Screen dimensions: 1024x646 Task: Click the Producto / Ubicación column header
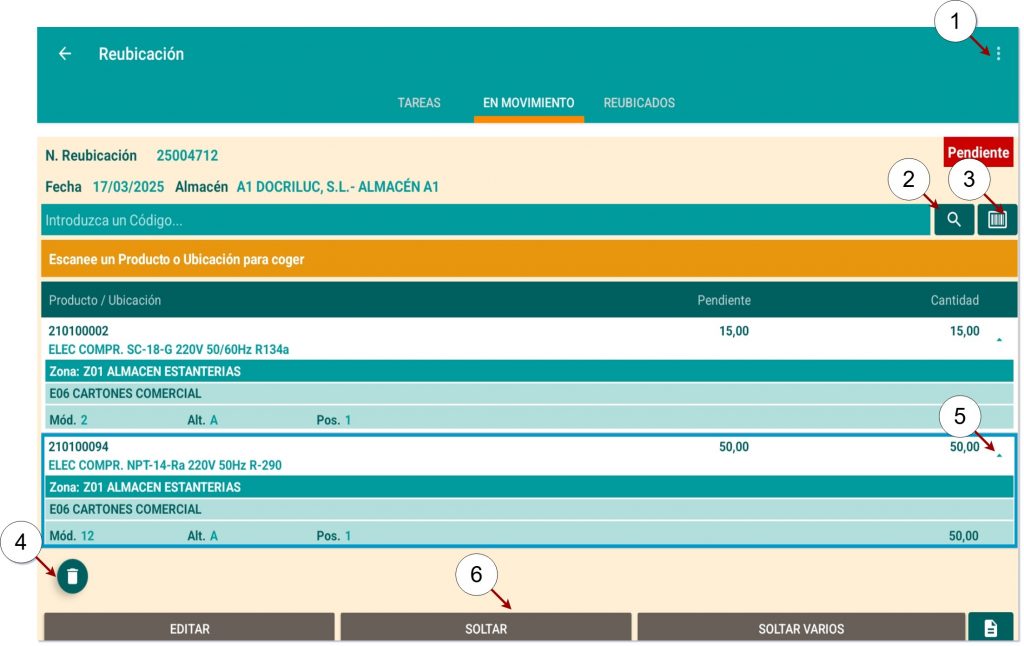[105, 300]
